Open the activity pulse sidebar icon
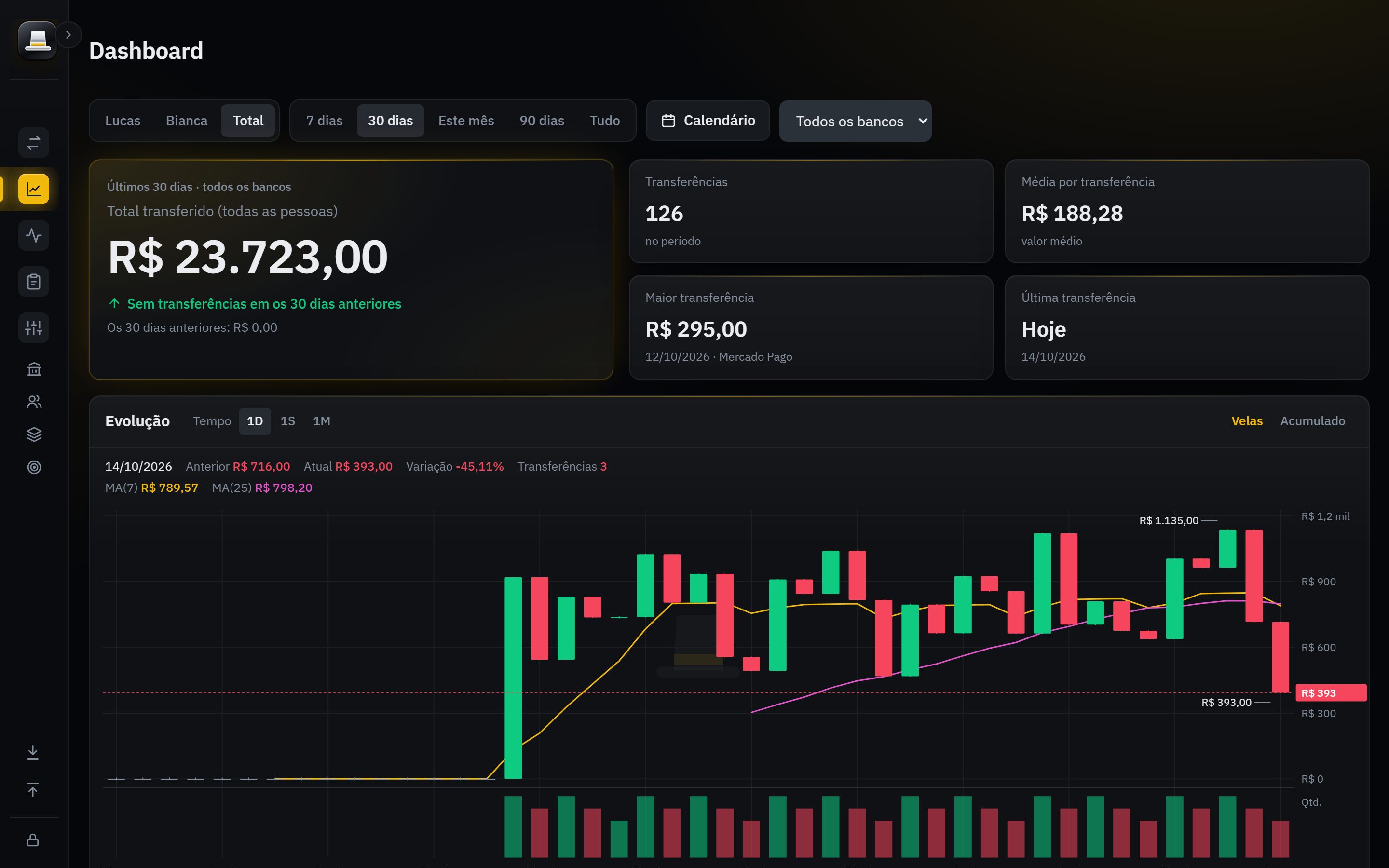 [34, 235]
